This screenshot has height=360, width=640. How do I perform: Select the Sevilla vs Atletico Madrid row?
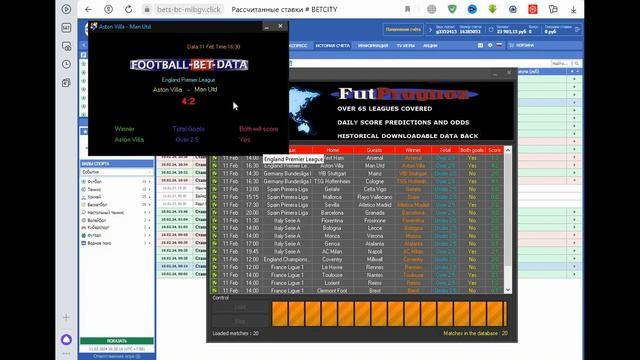(x=357, y=205)
